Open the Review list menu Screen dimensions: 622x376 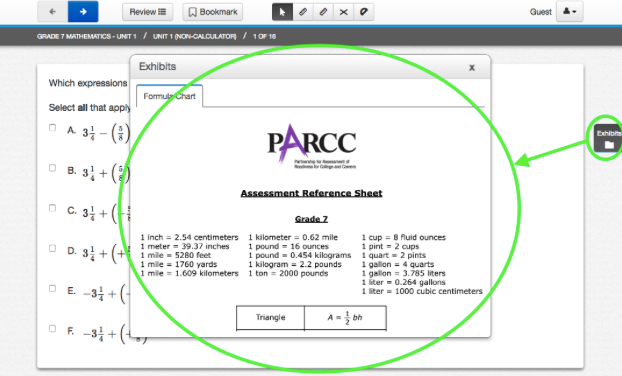pos(148,12)
